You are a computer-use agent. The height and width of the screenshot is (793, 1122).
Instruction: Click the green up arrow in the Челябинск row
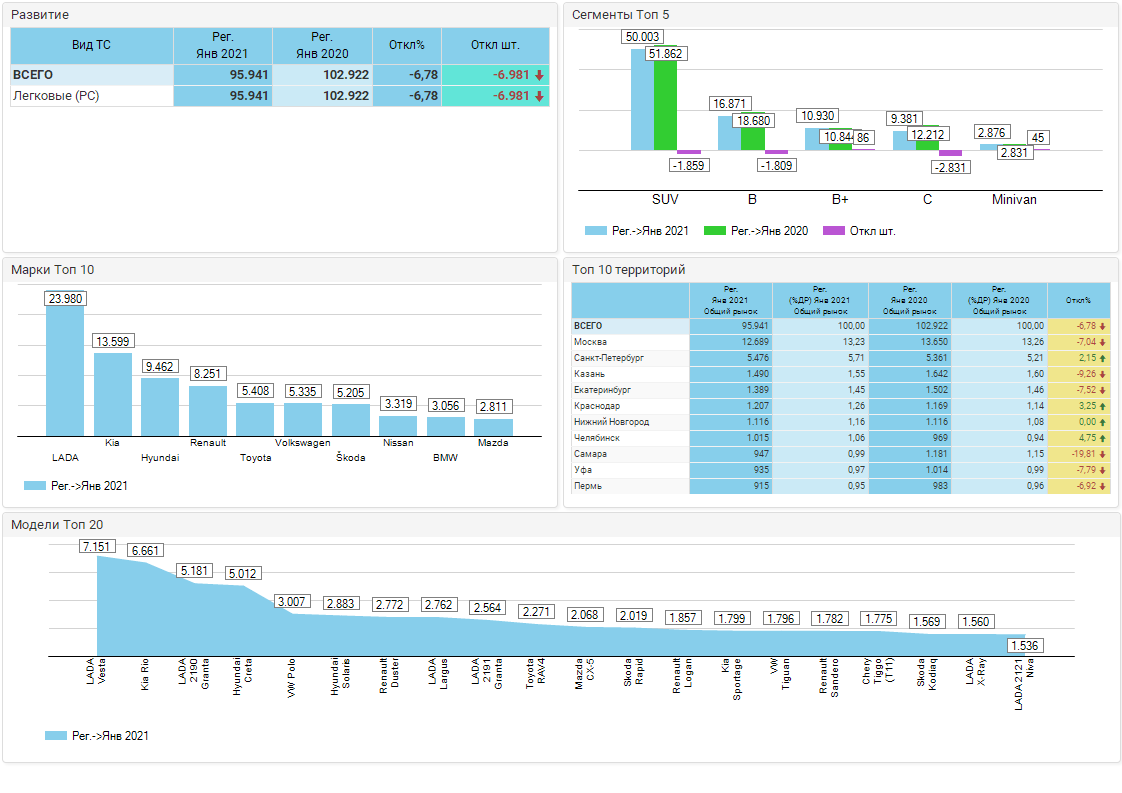1101,438
